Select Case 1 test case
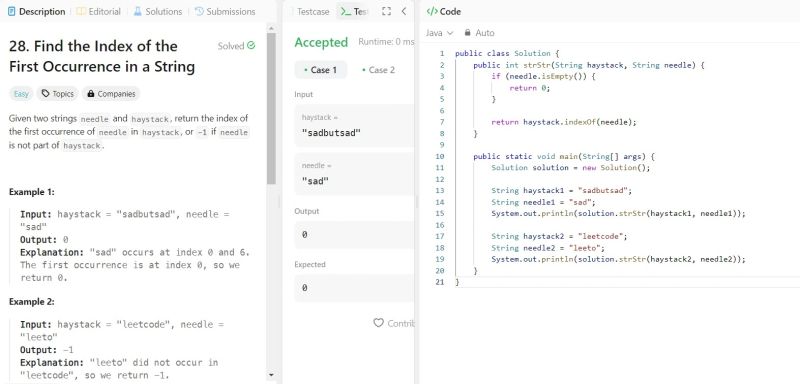 pos(320,70)
